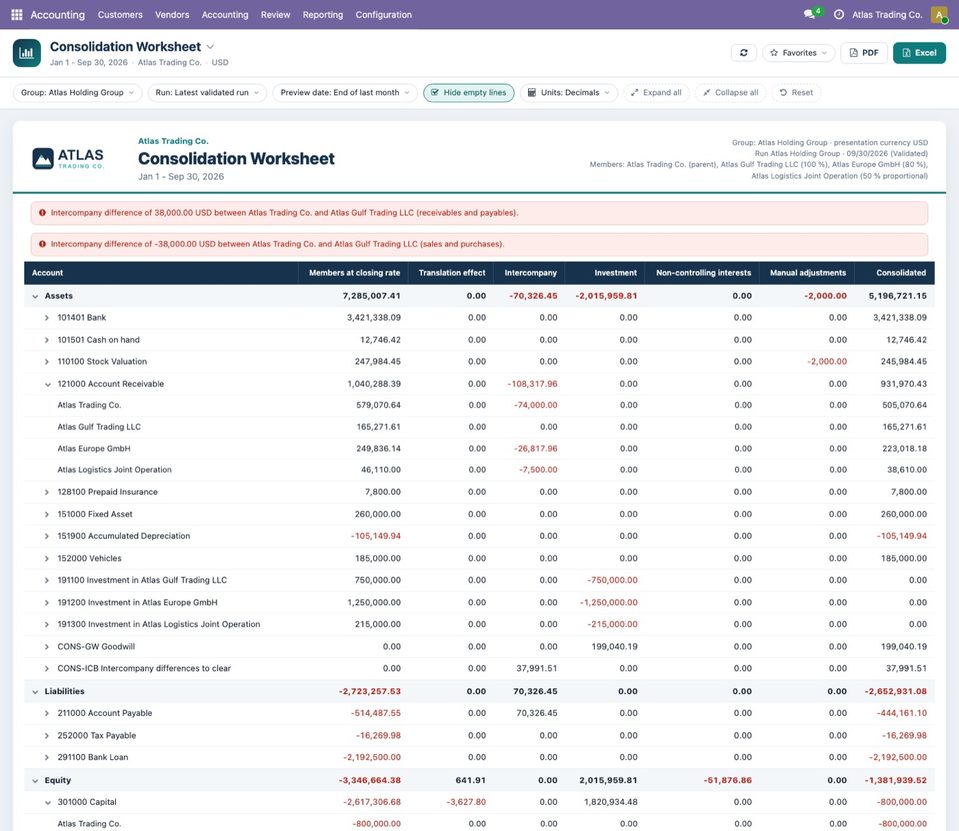
Task: Click the refresh report button
Action: click(744, 53)
